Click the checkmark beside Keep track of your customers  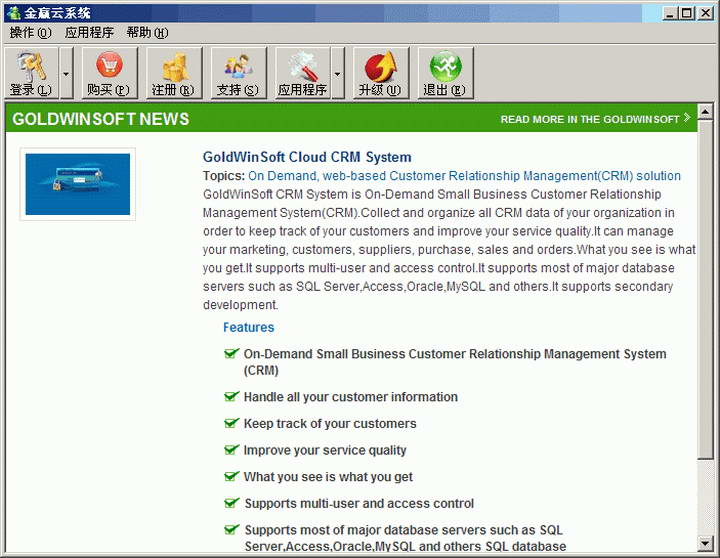pos(231,423)
